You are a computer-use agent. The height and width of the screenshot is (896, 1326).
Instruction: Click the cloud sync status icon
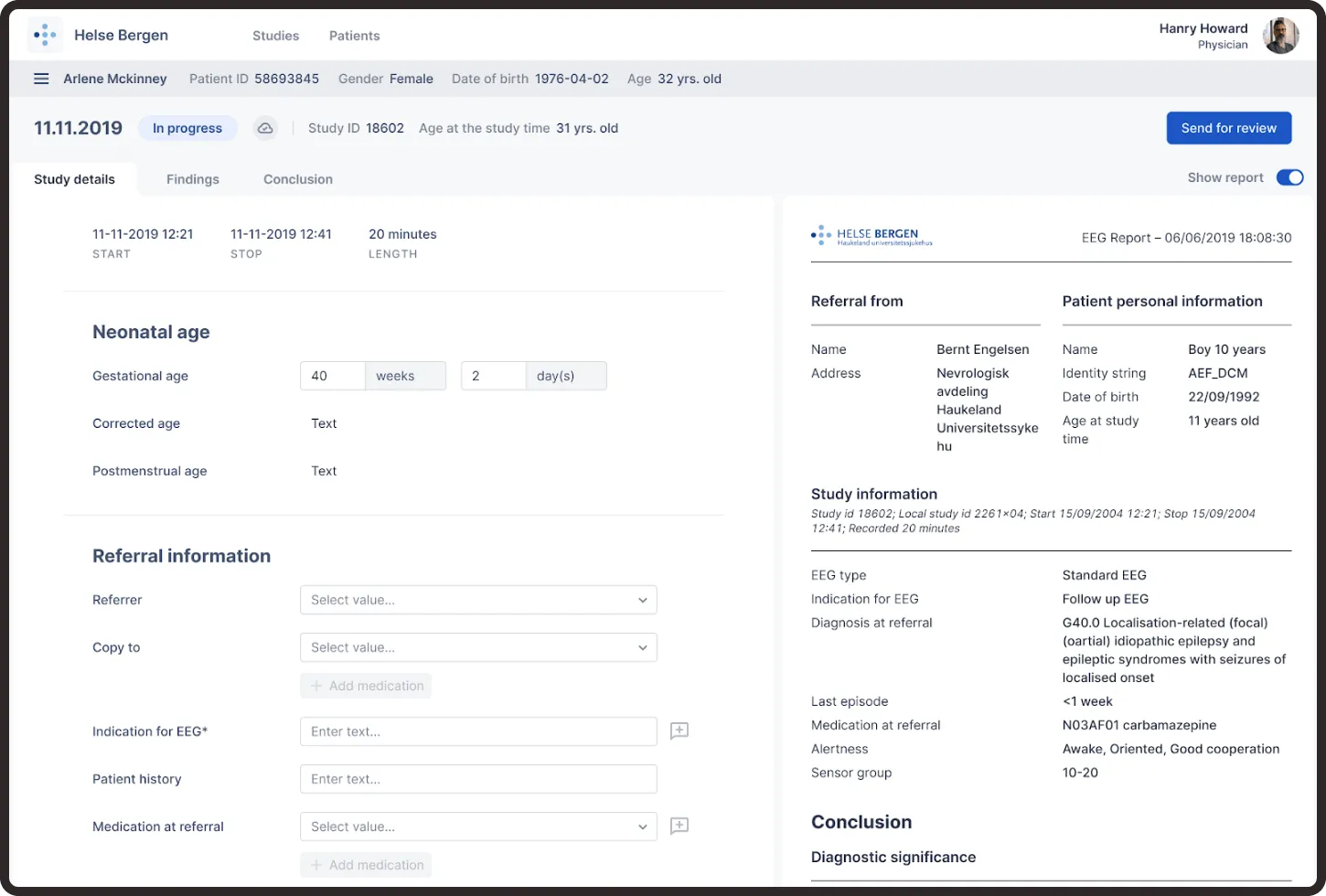click(x=265, y=128)
